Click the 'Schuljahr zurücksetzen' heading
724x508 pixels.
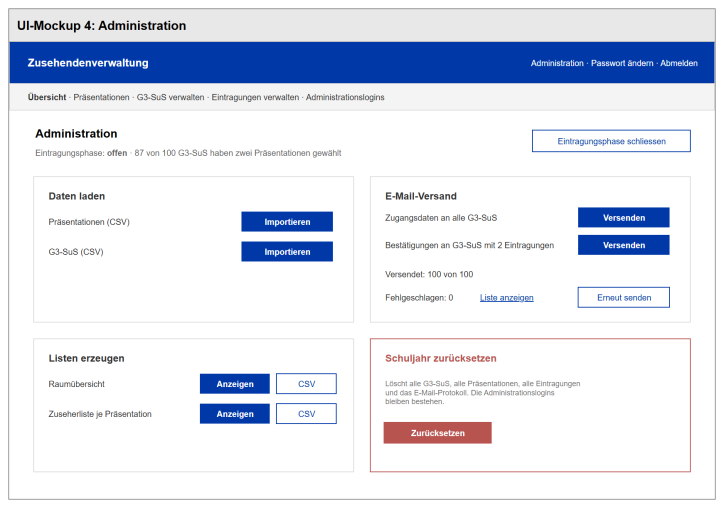[x=440, y=358]
